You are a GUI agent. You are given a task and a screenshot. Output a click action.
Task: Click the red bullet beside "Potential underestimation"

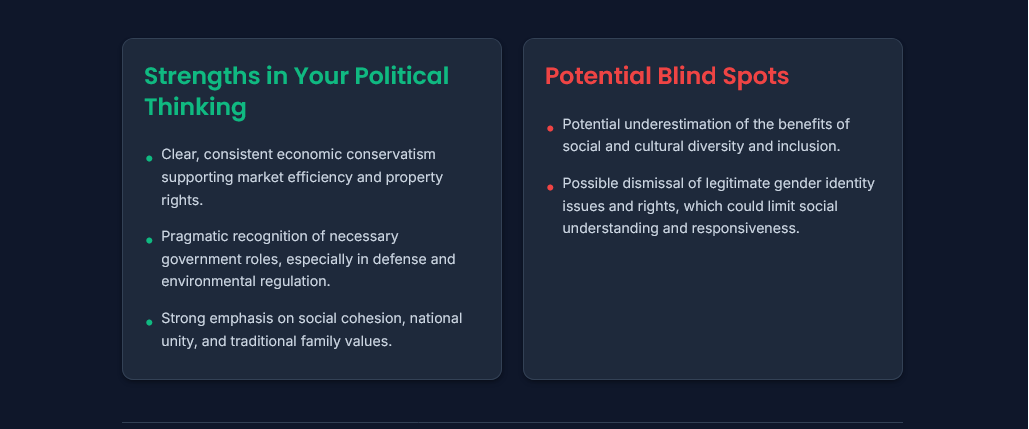(x=550, y=129)
